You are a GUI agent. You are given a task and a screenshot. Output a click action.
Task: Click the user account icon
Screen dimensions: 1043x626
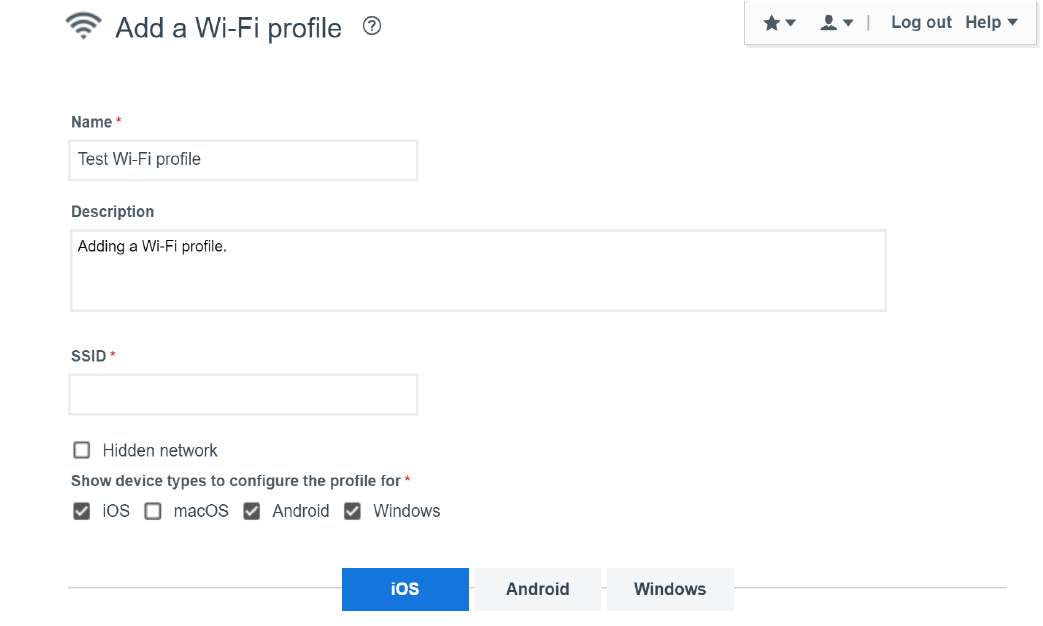pyautogui.click(x=828, y=23)
